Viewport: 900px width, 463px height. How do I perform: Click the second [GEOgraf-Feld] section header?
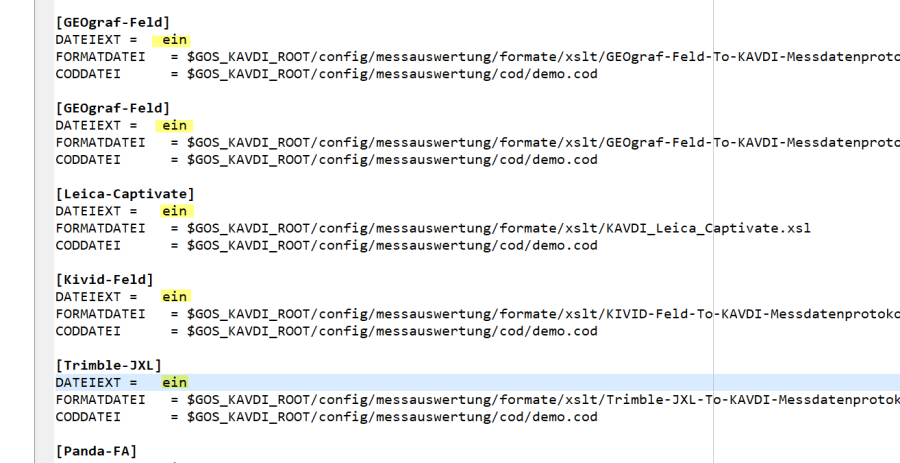pyautogui.click(x=112, y=108)
